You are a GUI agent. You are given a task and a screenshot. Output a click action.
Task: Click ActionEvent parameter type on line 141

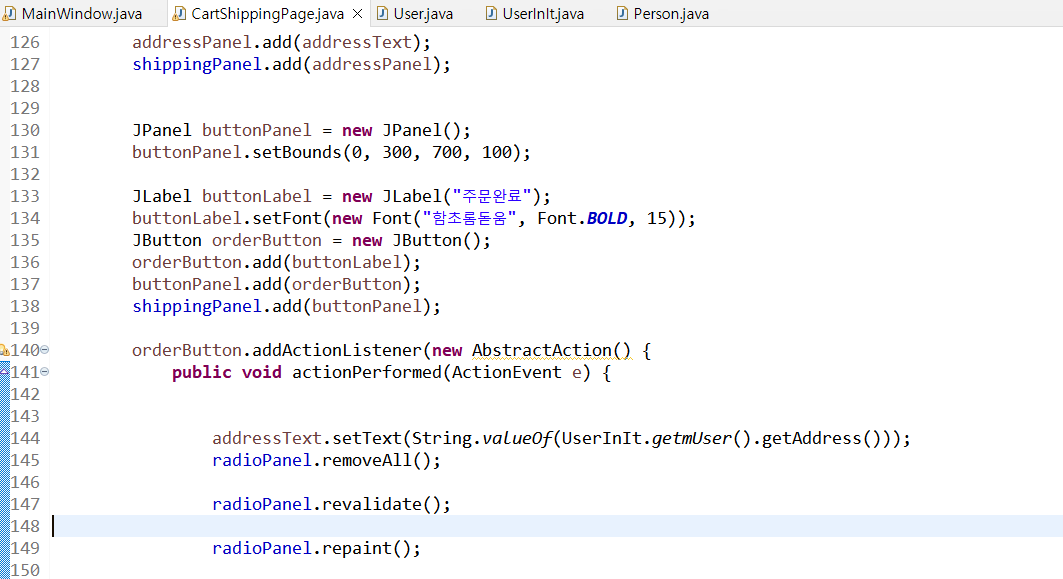[x=506, y=372]
